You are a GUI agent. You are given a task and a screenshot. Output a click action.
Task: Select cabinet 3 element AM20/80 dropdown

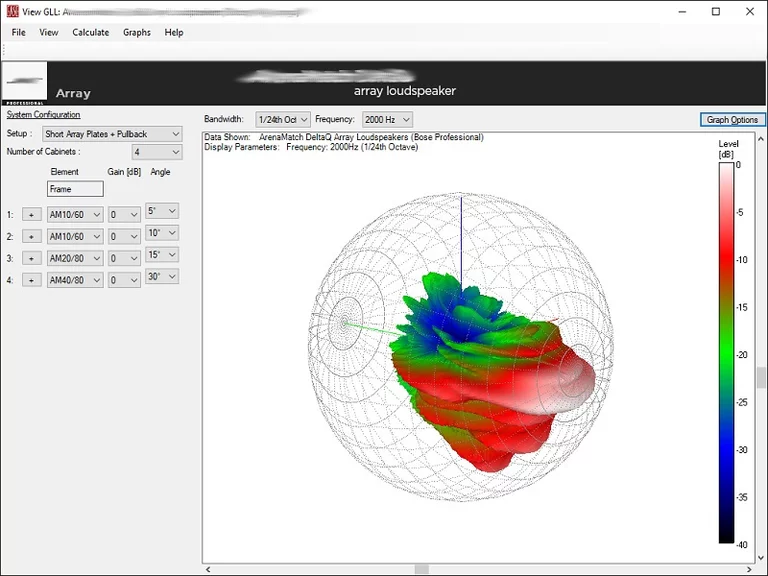[75, 258]
